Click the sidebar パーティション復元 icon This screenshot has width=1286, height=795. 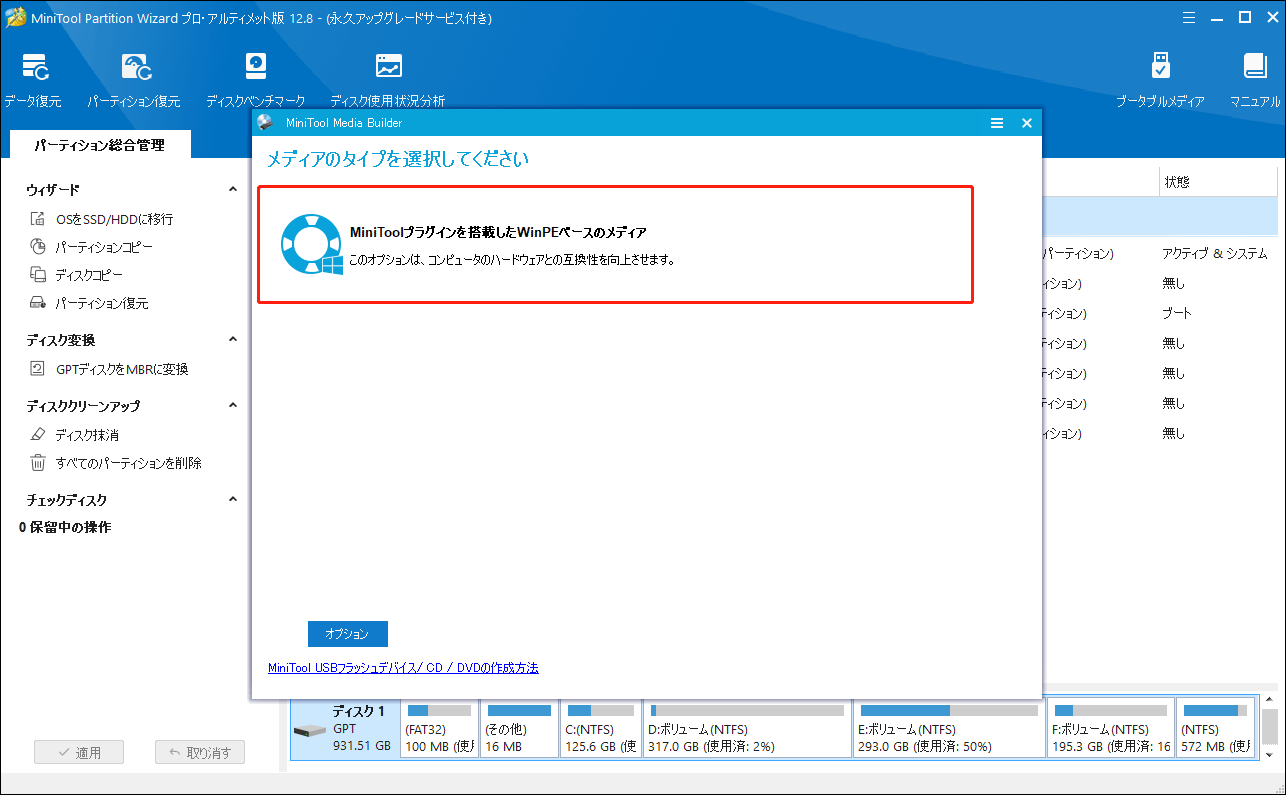click(38, 303)
